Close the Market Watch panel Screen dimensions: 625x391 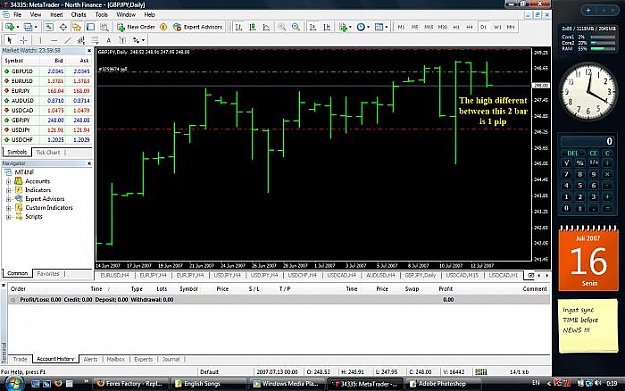click(x=89, y=51)
